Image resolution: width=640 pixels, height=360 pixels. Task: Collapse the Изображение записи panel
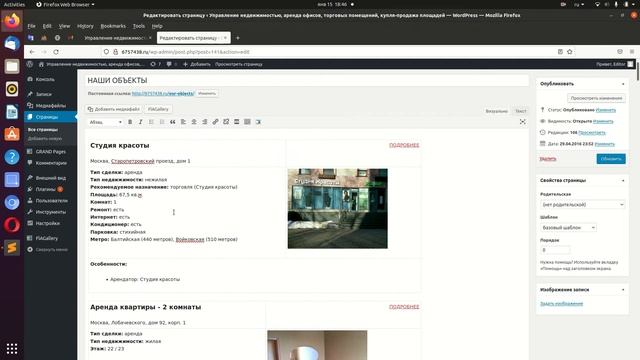coord(623,290)
